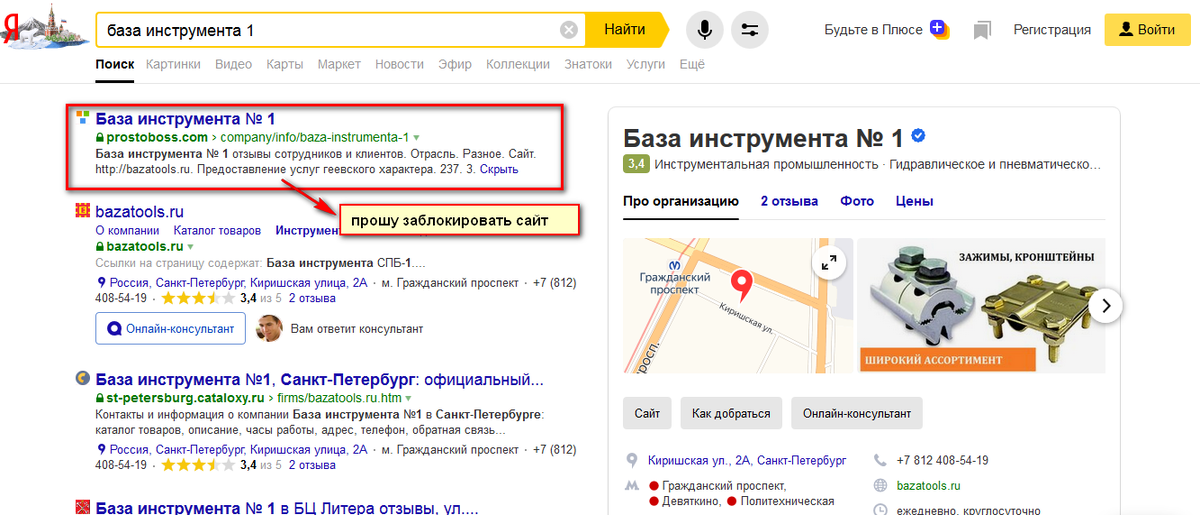Click consultant avatar photo
The width and height of the screenshot is (1200, 515).
point(269,328)
